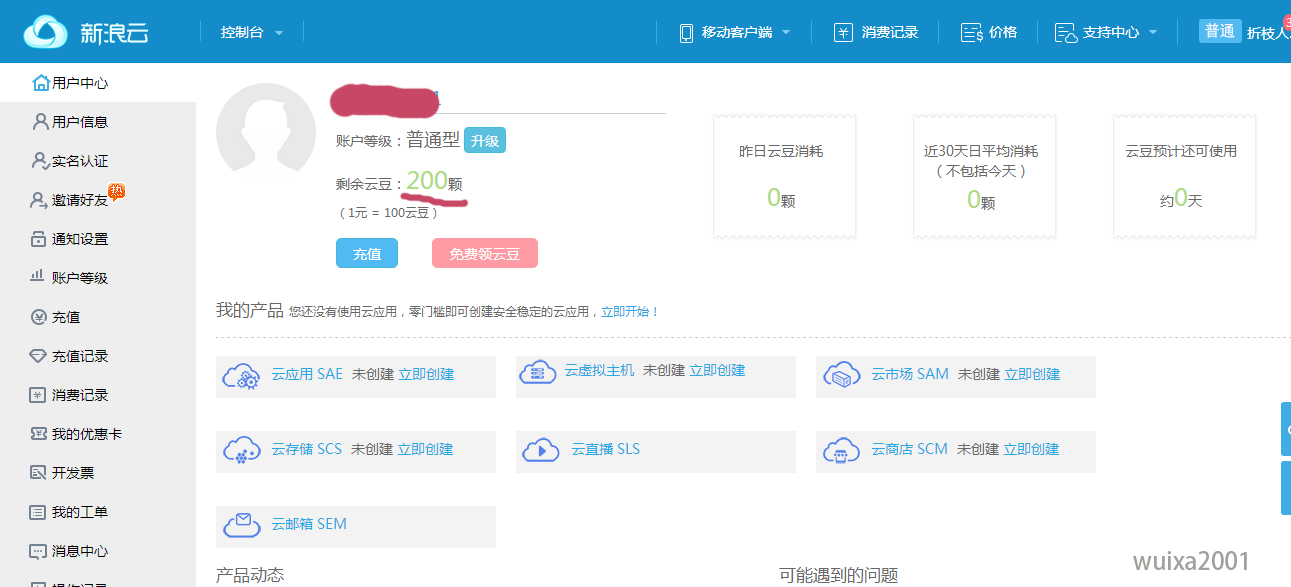Click the 支持中心 cloud chat icon
1291x587 pixels.
[1065, 33]
